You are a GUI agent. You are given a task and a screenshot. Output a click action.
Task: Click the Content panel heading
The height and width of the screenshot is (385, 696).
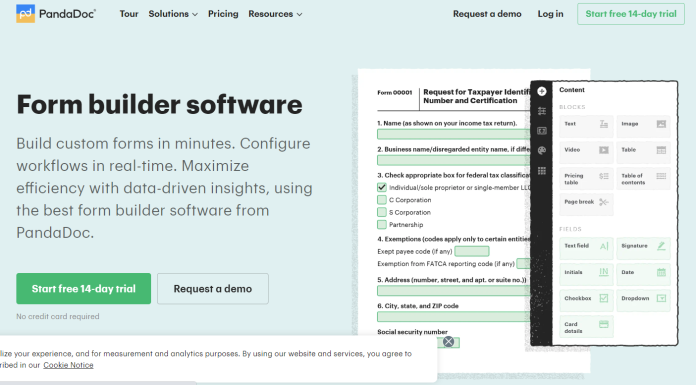[572, 90]
